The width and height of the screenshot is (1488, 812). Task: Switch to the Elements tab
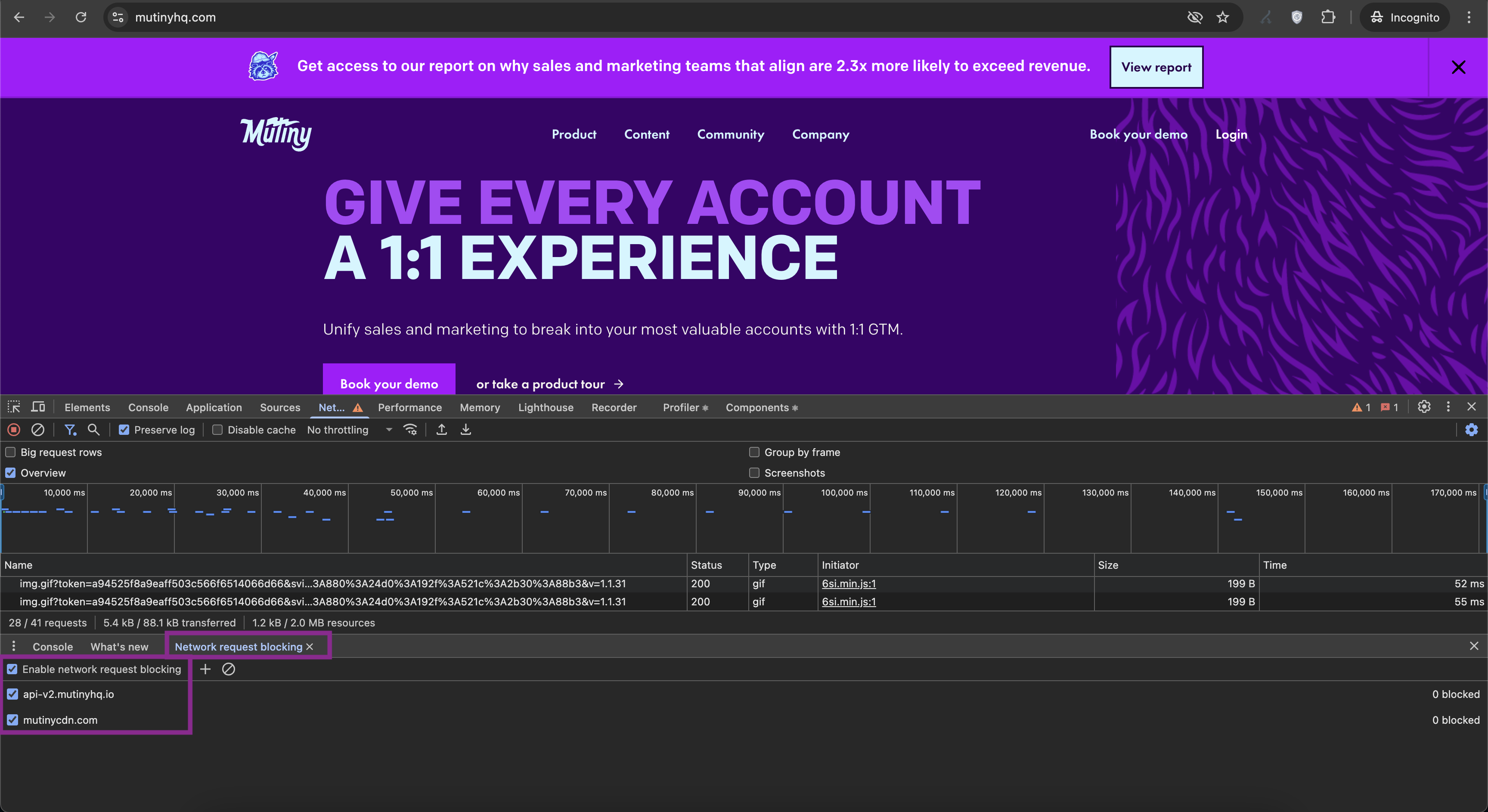click(x=87, y=407)
